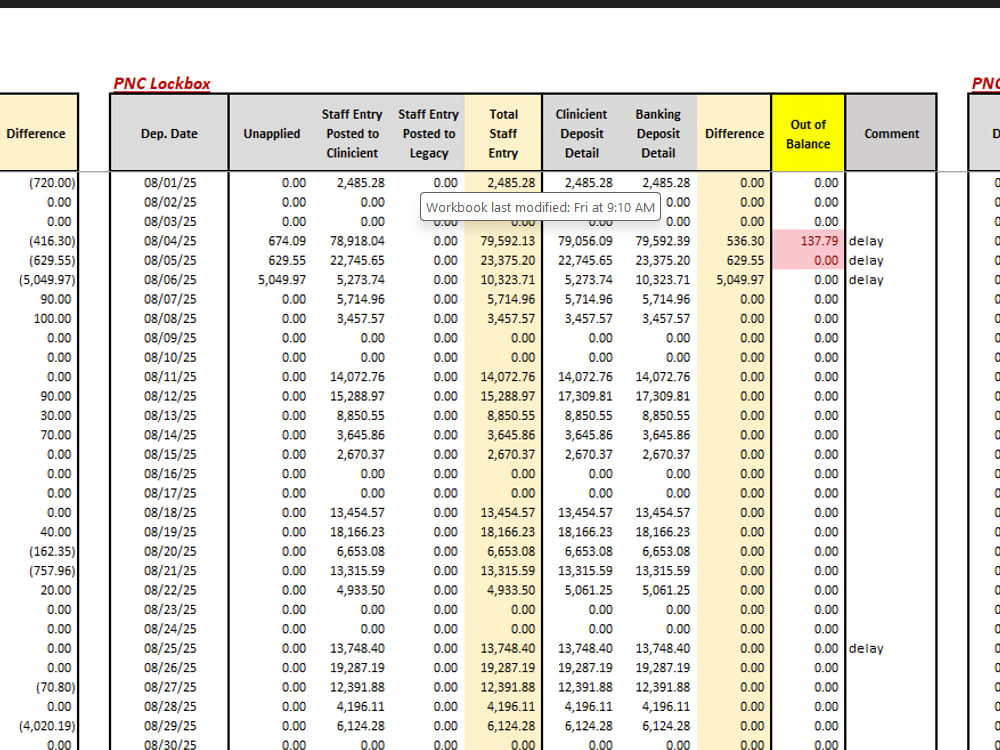Select the date cell 08/13/25
Viewport: 1000px width, 750px height.
pyautogui.click(x=170, y=415)
